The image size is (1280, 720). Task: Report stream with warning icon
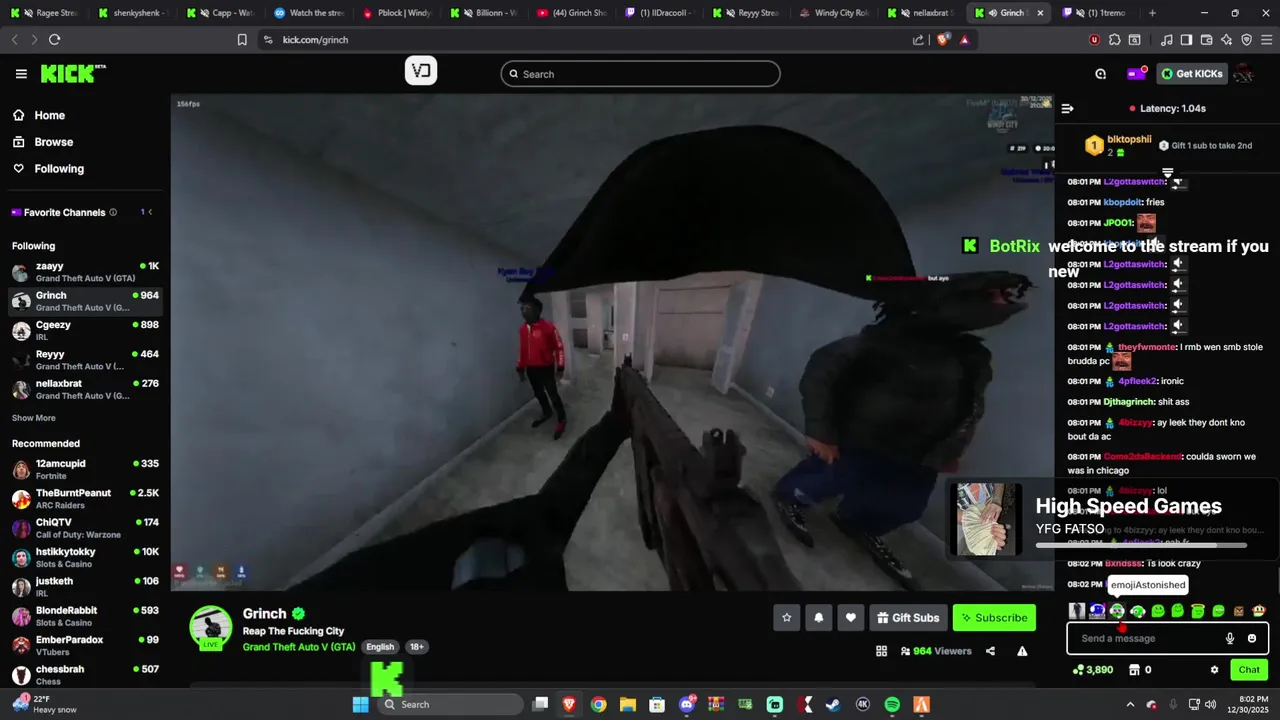coord(1022,651)
